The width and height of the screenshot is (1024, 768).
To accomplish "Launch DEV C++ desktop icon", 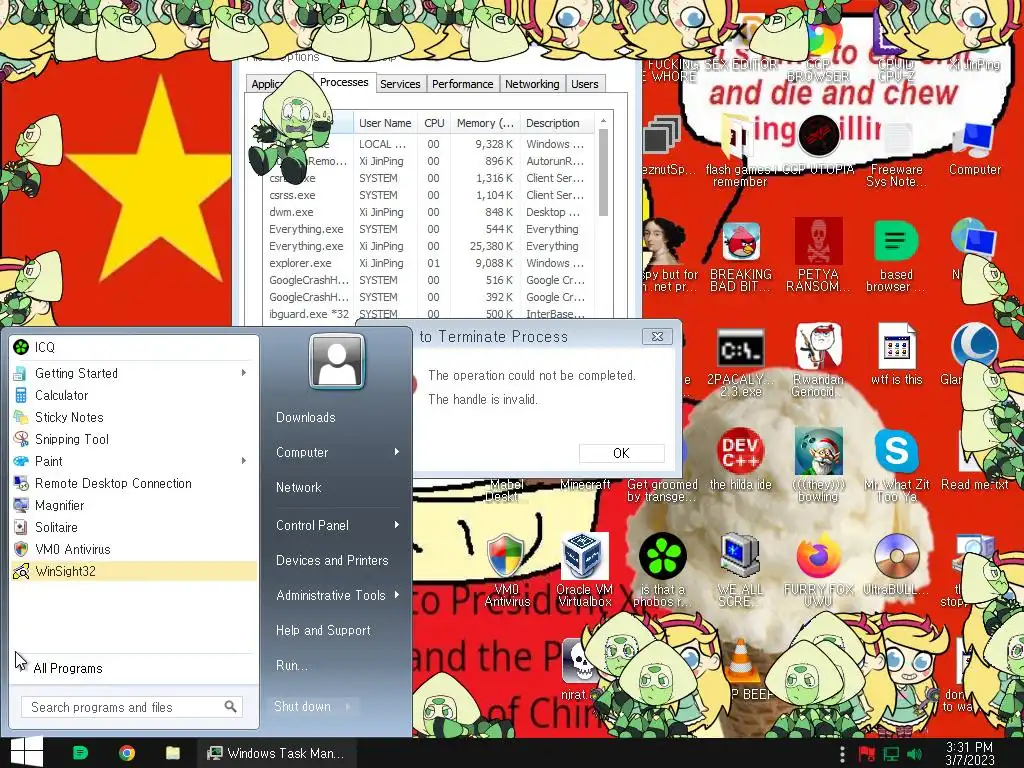I will 741,459.
